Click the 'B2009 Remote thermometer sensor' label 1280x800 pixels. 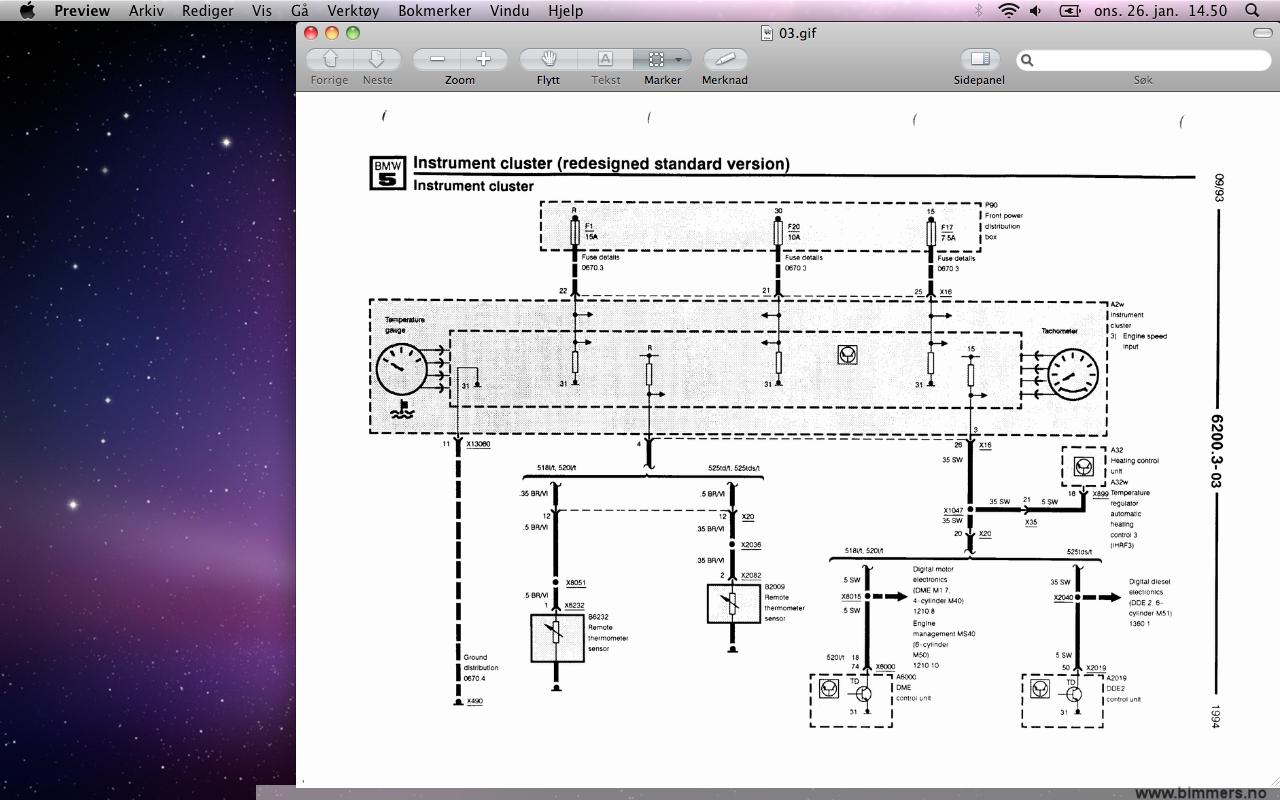tap(785, 602)
